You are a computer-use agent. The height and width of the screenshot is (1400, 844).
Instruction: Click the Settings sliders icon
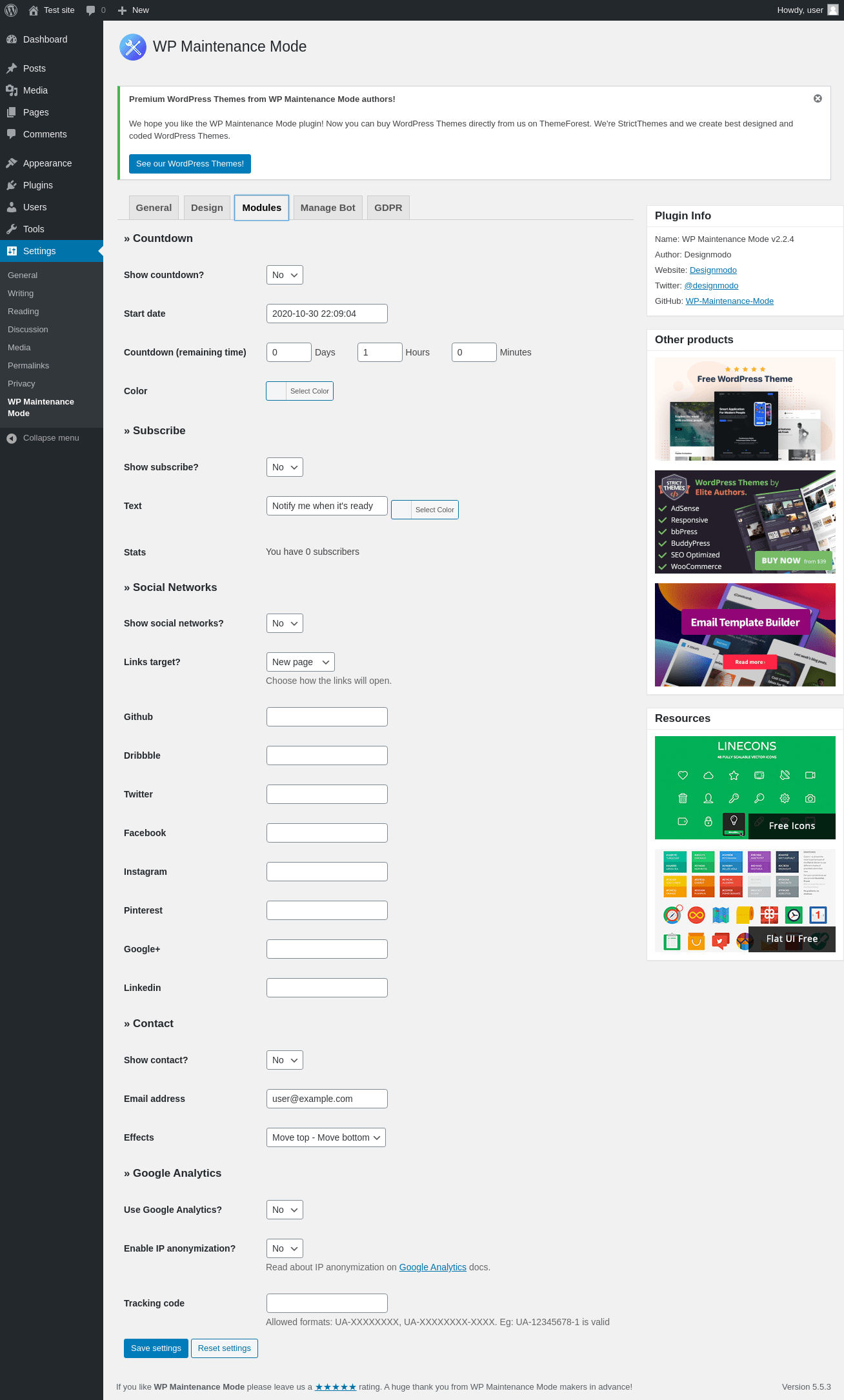[12, 251]
